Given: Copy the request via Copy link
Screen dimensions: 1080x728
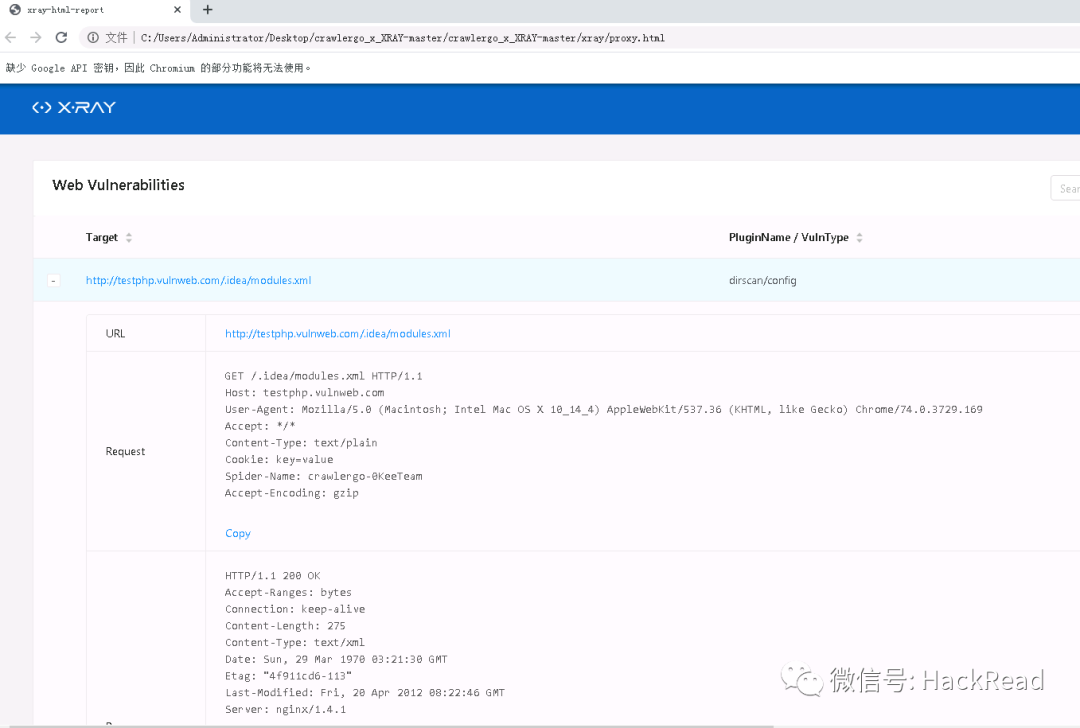Looking at the screenshot, I should point(238,534).
